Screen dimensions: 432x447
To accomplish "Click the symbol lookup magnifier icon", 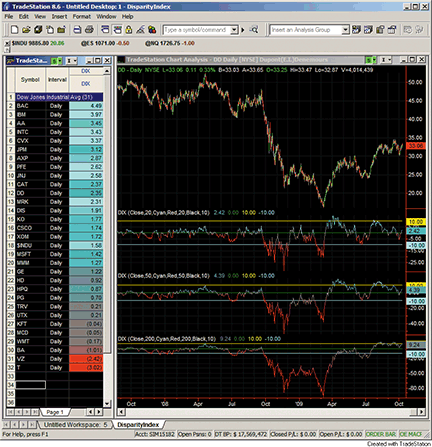I will [x=254, y=30].
